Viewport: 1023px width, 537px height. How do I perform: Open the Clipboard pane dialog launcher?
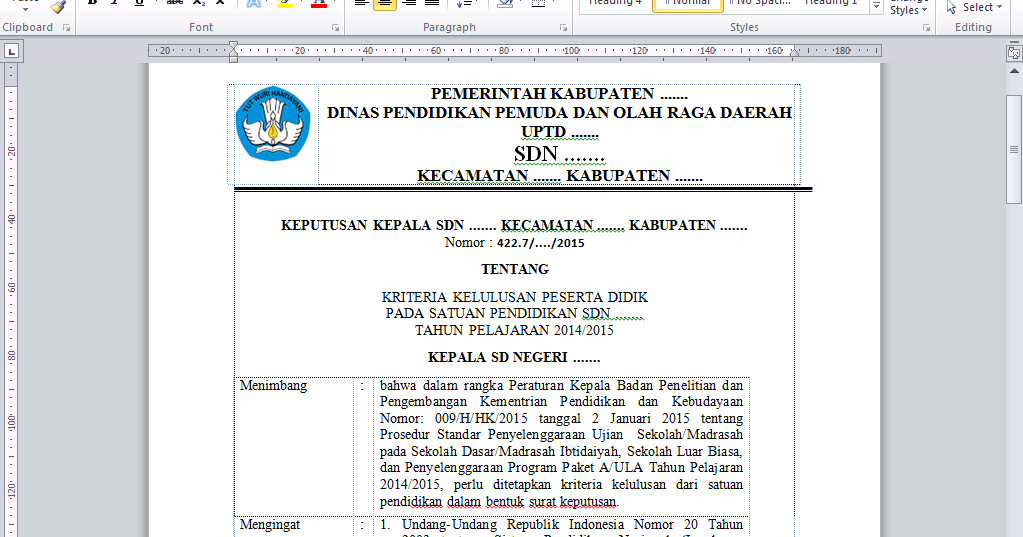67,27
